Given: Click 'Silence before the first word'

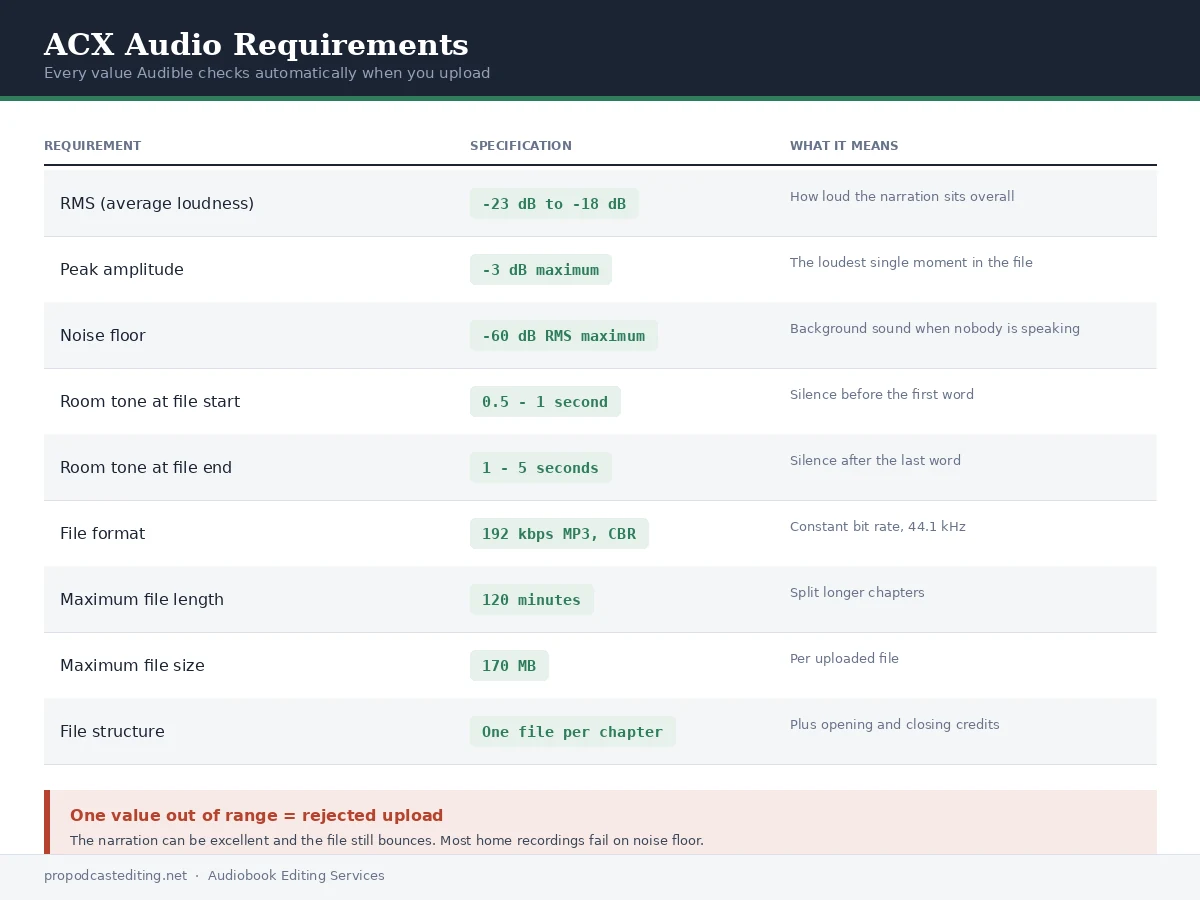Looking at the screenshot, I should click(882, 395).
